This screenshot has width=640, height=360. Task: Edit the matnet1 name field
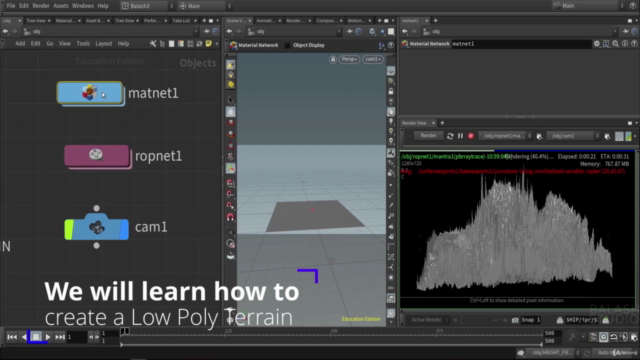(x=522, y=44)
